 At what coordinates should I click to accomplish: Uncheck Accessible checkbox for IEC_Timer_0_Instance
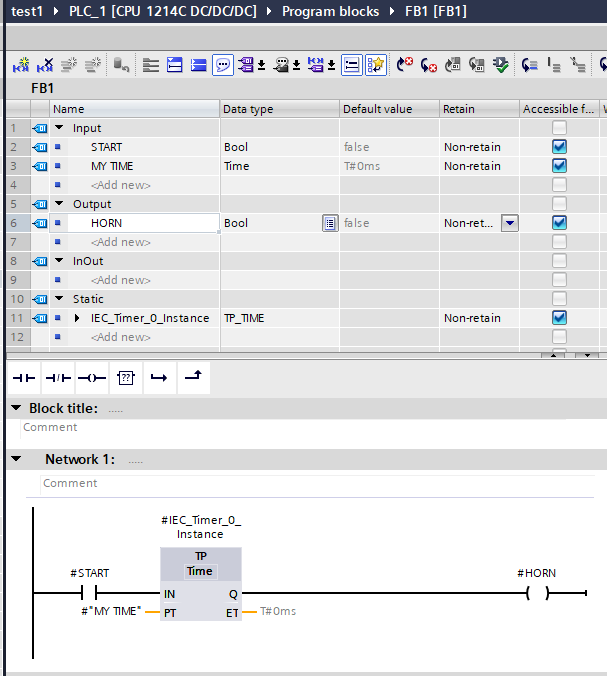click(559, 318)
